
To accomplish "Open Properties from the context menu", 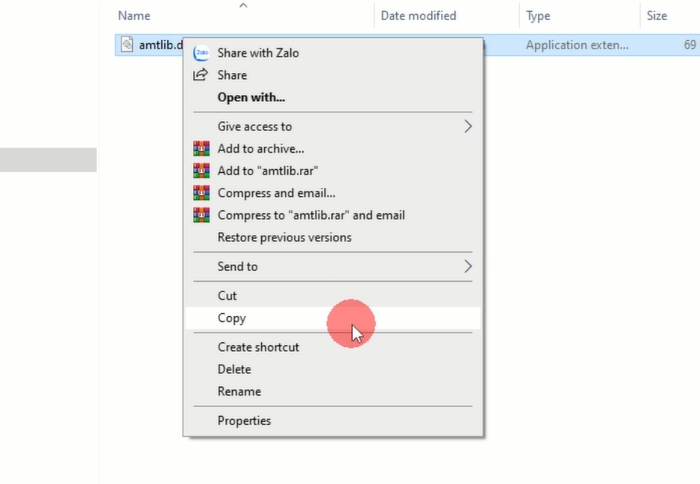I will pyautogui.click(x=244, y=421).
